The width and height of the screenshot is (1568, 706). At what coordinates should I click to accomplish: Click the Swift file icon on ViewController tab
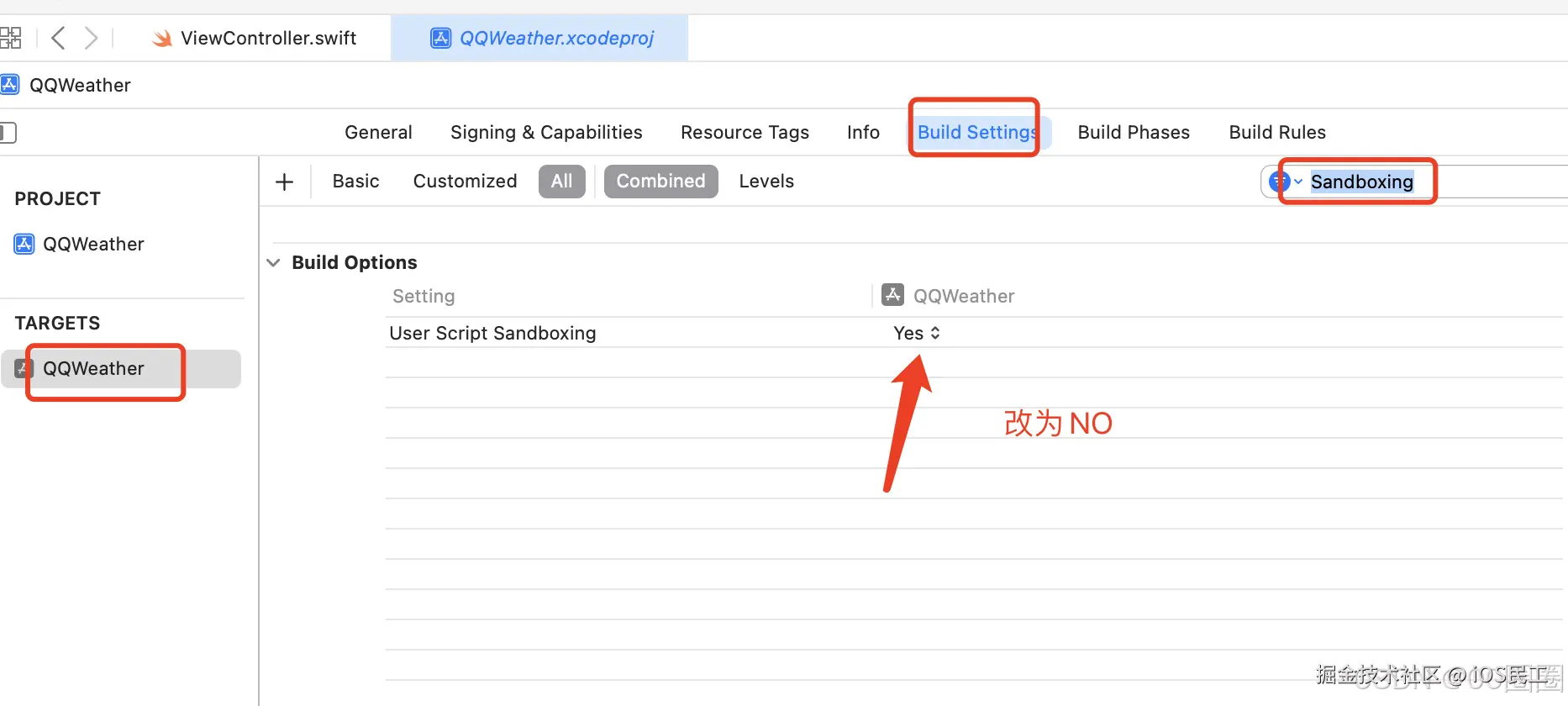tap(162, 39)
